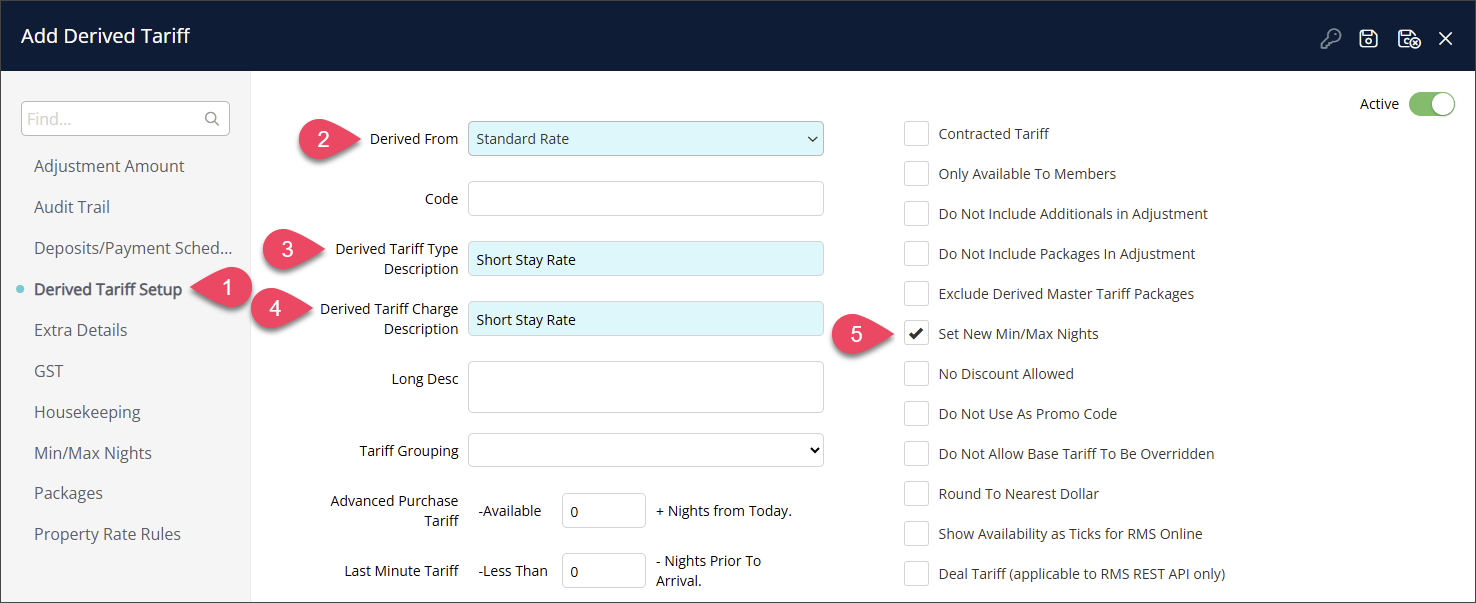Open Deposits/Payment Schedule section
1476x603 pixels.
coord(133,248)
